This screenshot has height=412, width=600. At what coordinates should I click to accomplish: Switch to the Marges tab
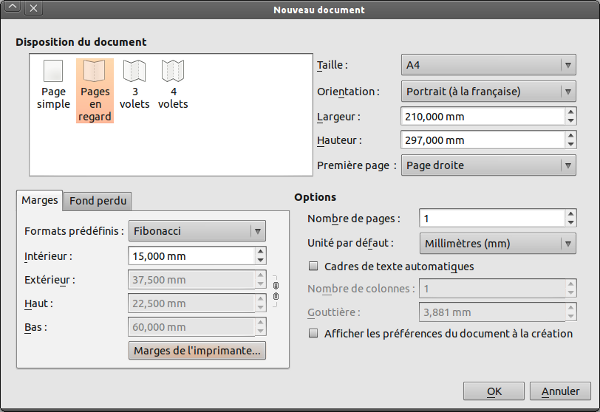(x=40, y=200)
